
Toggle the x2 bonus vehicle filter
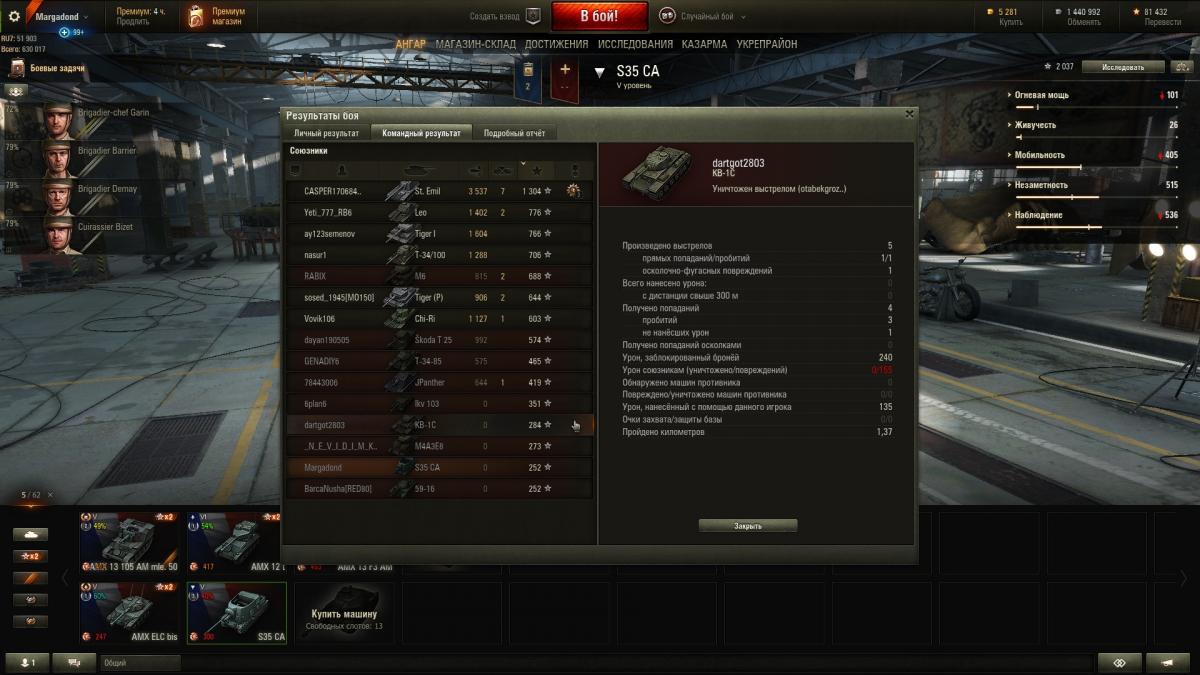30,556
